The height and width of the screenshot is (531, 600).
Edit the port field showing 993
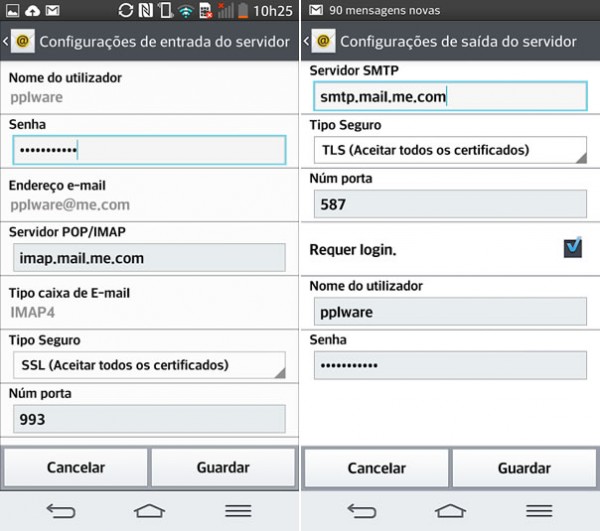(x=149, y=419)
